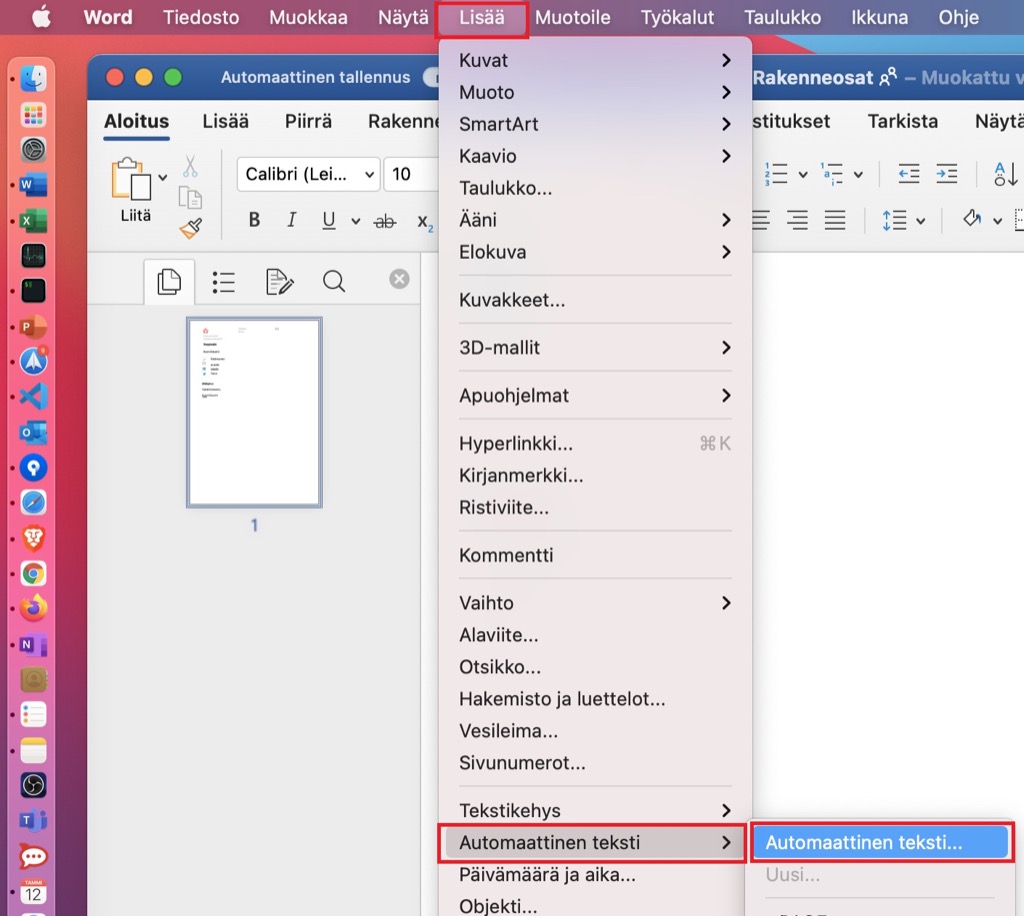Choose Kuvakkeet... menu entry

click(595, 300)
